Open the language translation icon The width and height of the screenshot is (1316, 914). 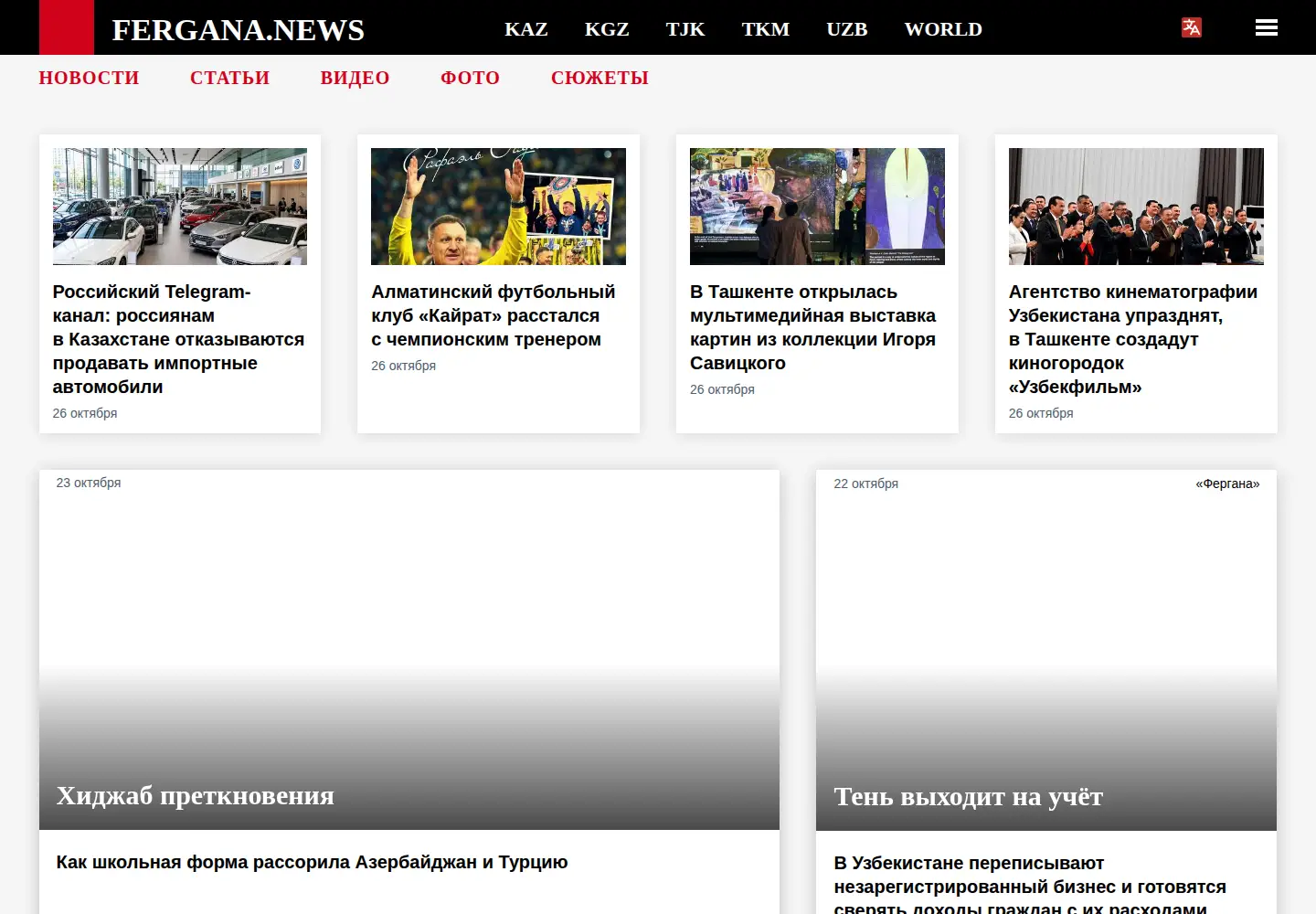coord(1192,27)
